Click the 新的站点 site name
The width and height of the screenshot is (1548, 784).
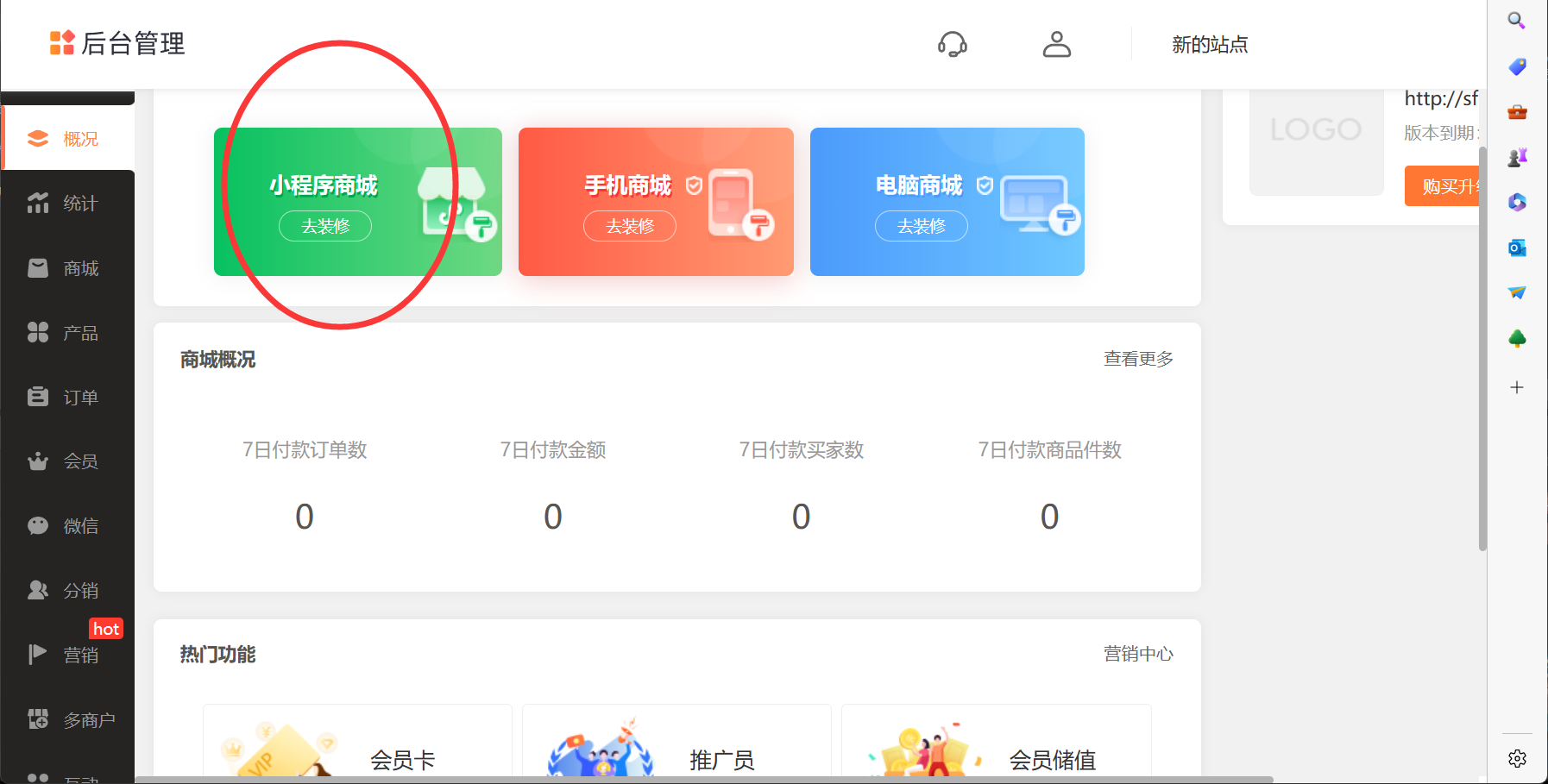(1210, 45)
